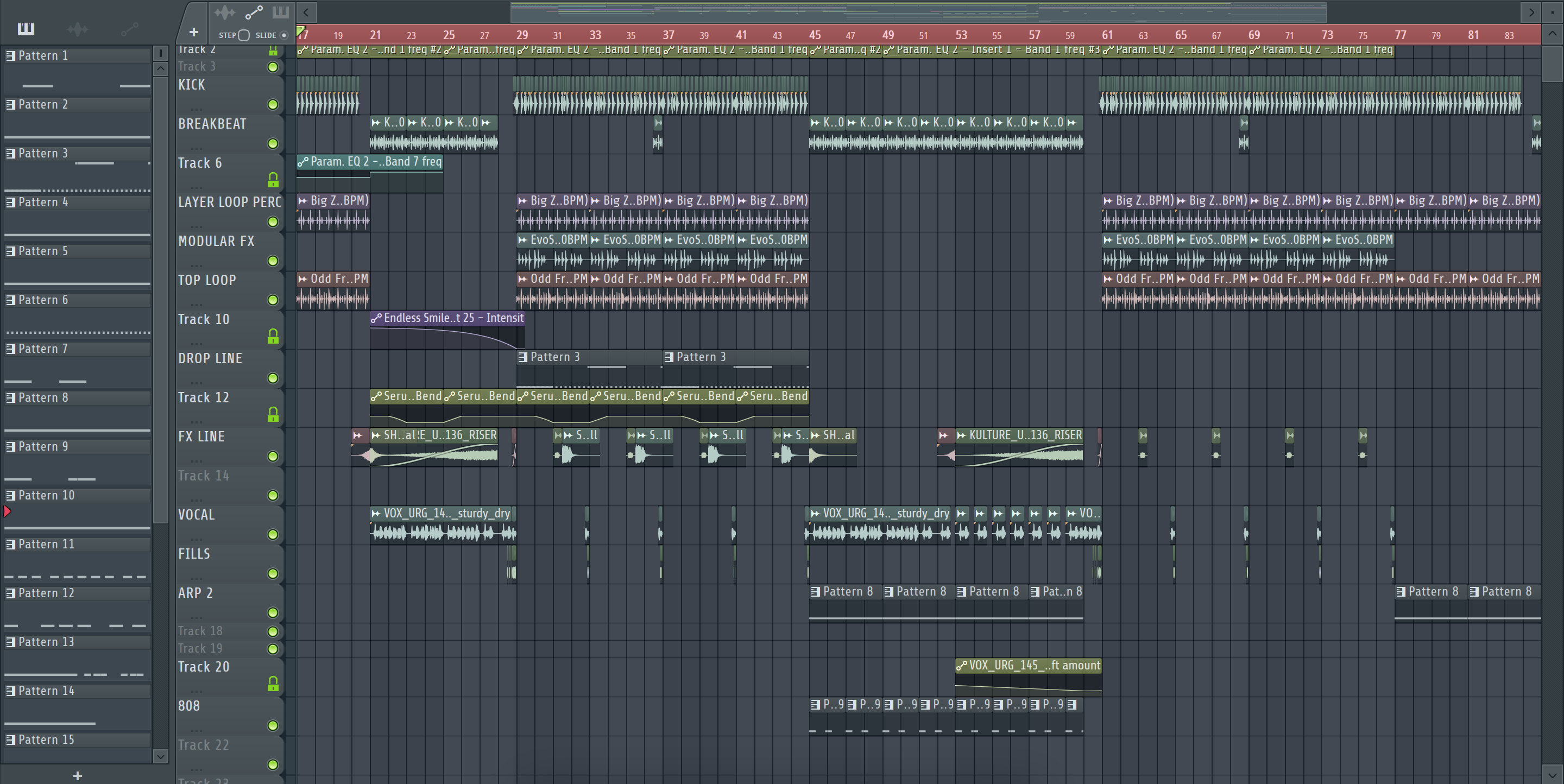Click the picker list vertical scrollbar thumb

tap(160, 299)
